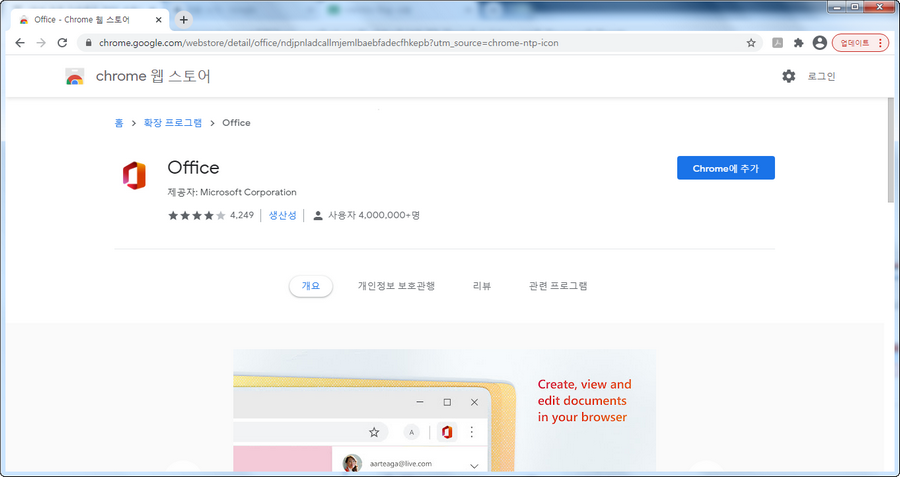Bookmark this page with the star icon
900x477 pixels.
pos(751,43)
